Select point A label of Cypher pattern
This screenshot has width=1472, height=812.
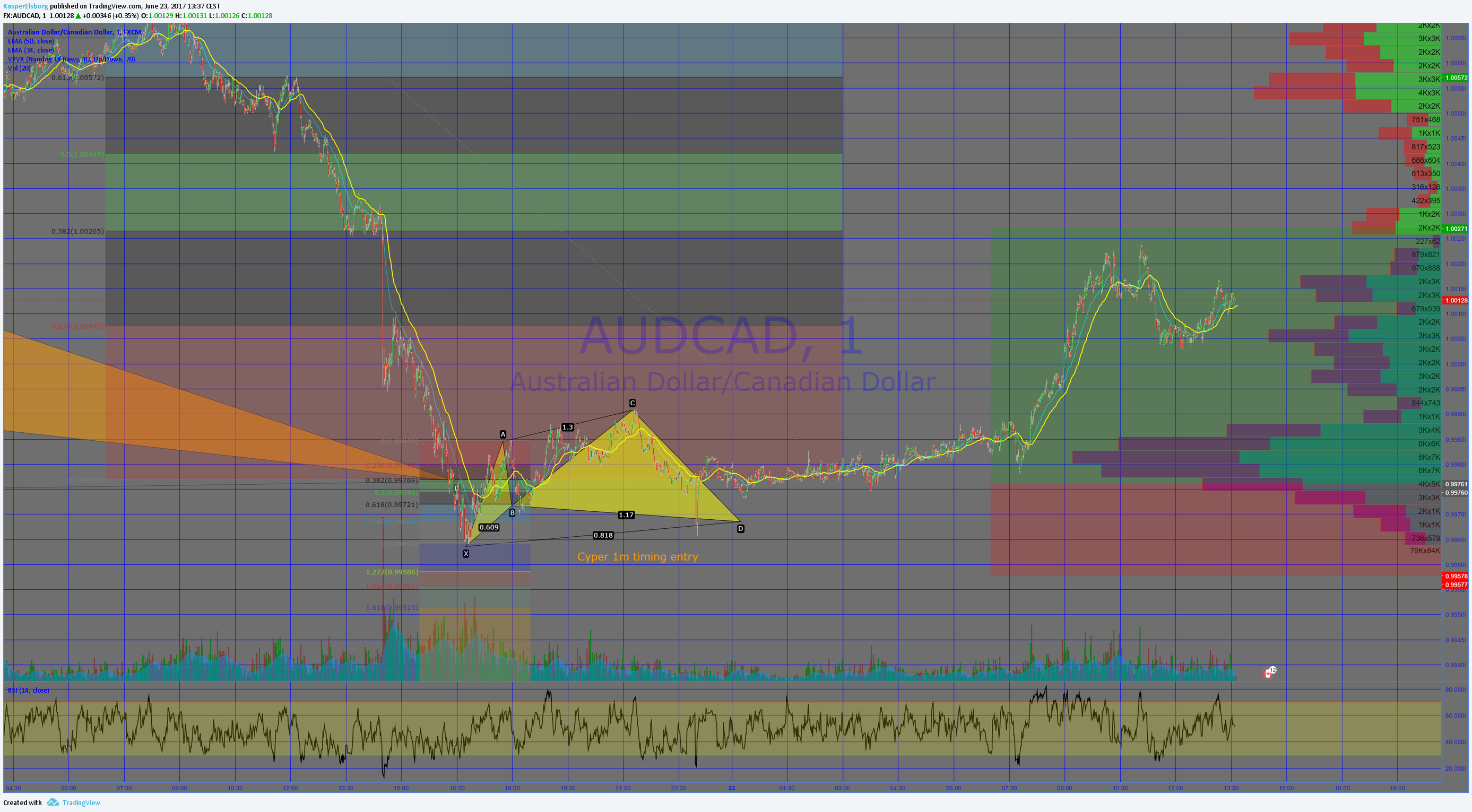tap(503, 434)
